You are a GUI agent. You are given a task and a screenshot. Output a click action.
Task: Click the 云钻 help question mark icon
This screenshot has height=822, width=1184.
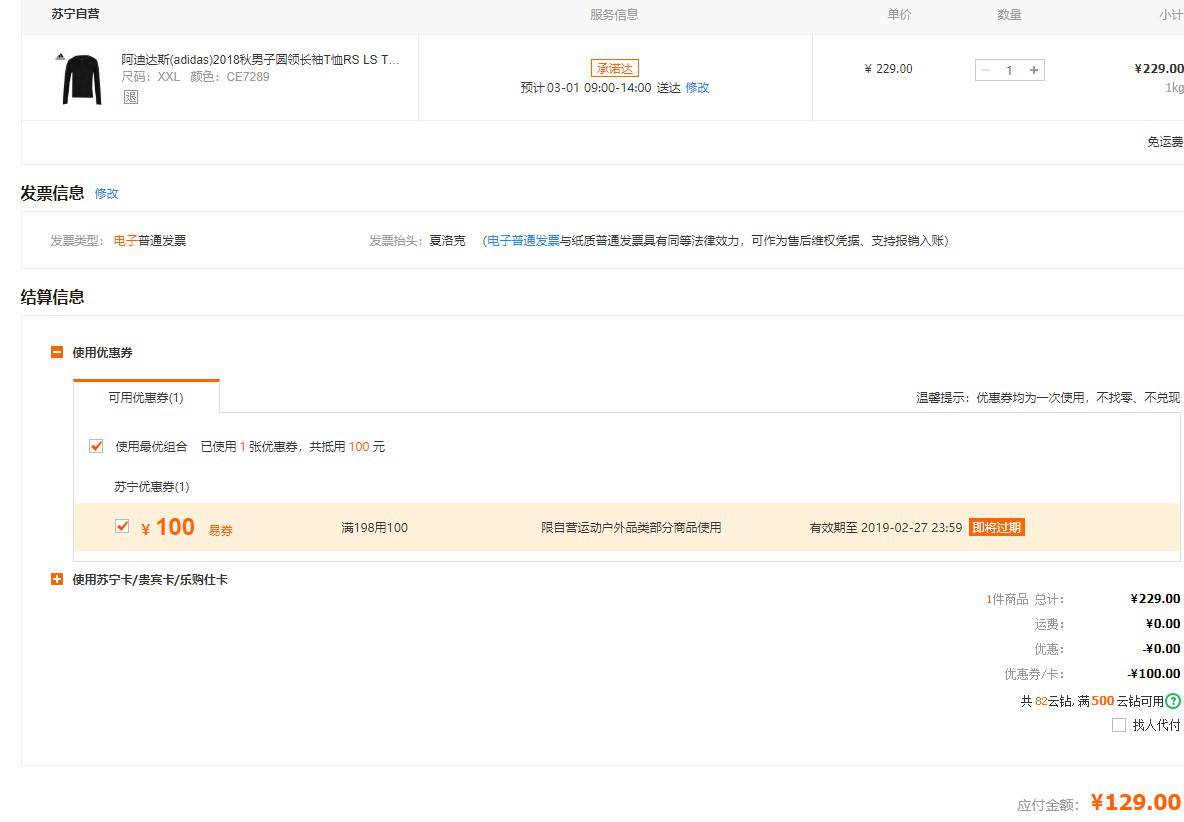click(1172, 700)
